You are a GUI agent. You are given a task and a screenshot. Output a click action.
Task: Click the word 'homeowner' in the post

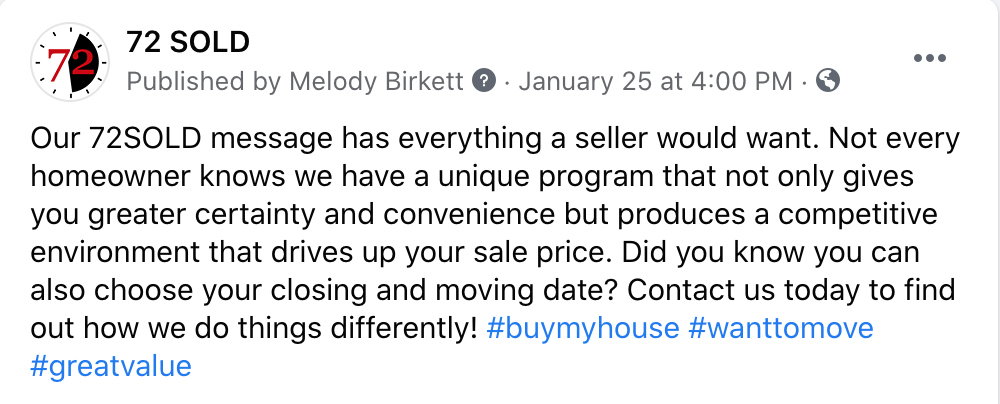coord(111,178)
